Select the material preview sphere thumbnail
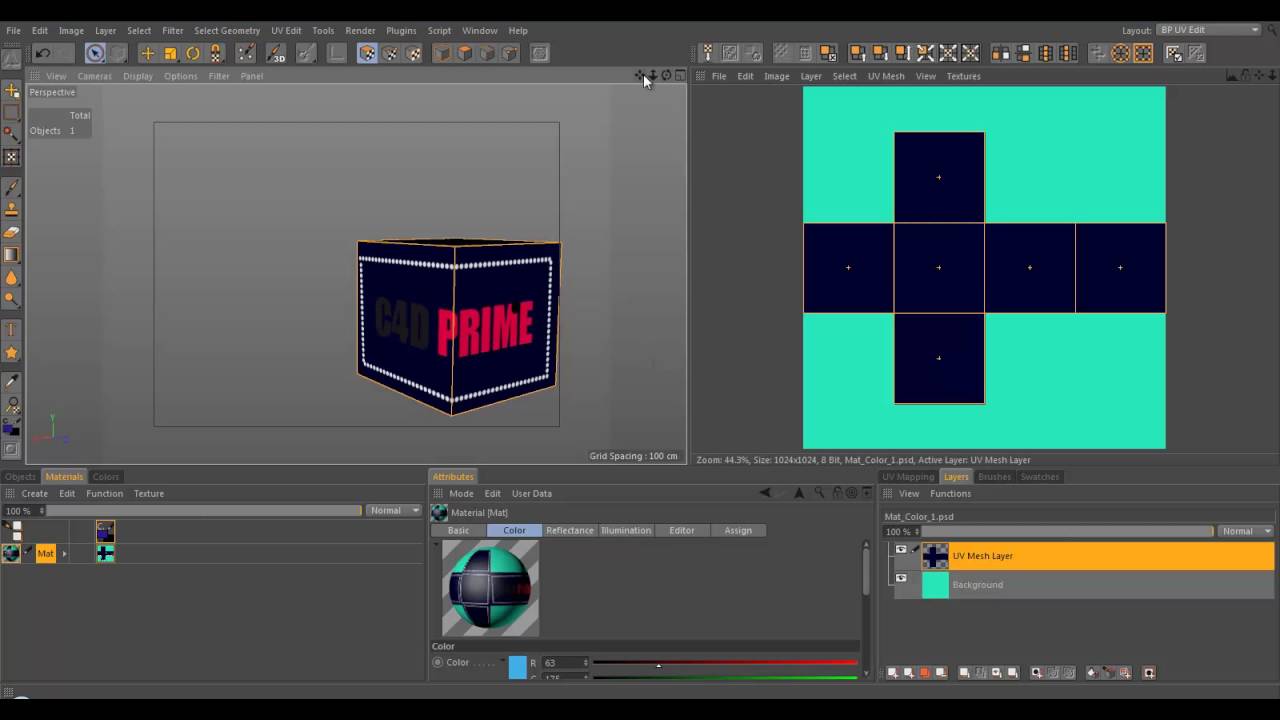Image resolution: width=1280 pixels, height=720 pixels. (x=490, y=588)
